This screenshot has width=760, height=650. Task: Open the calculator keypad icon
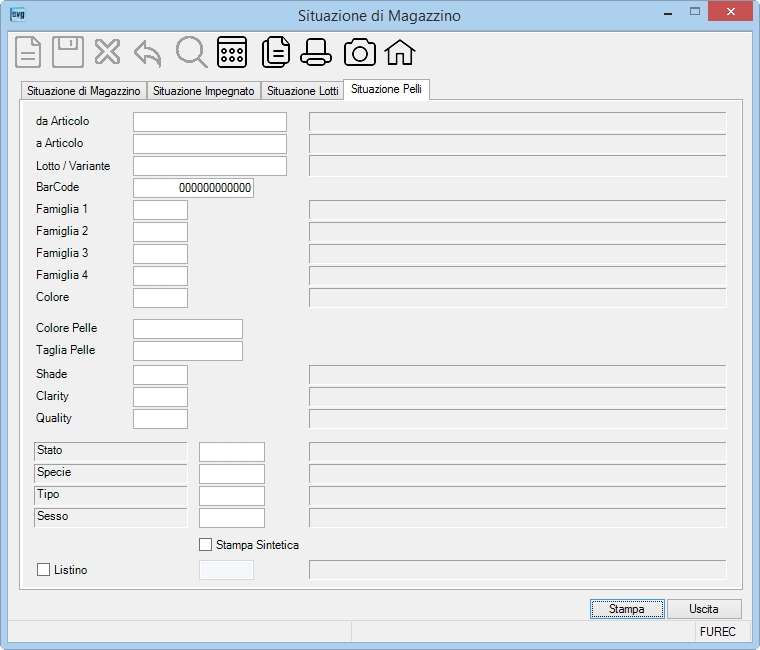pyautogui.click(x=232, y=52)
